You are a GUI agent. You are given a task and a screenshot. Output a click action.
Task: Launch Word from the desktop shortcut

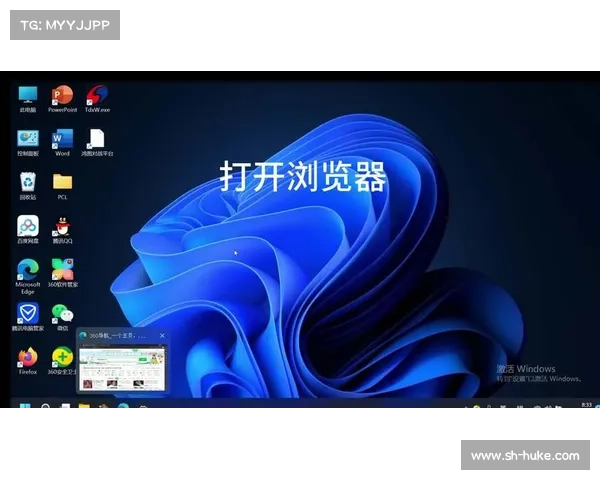coord(62,143)
